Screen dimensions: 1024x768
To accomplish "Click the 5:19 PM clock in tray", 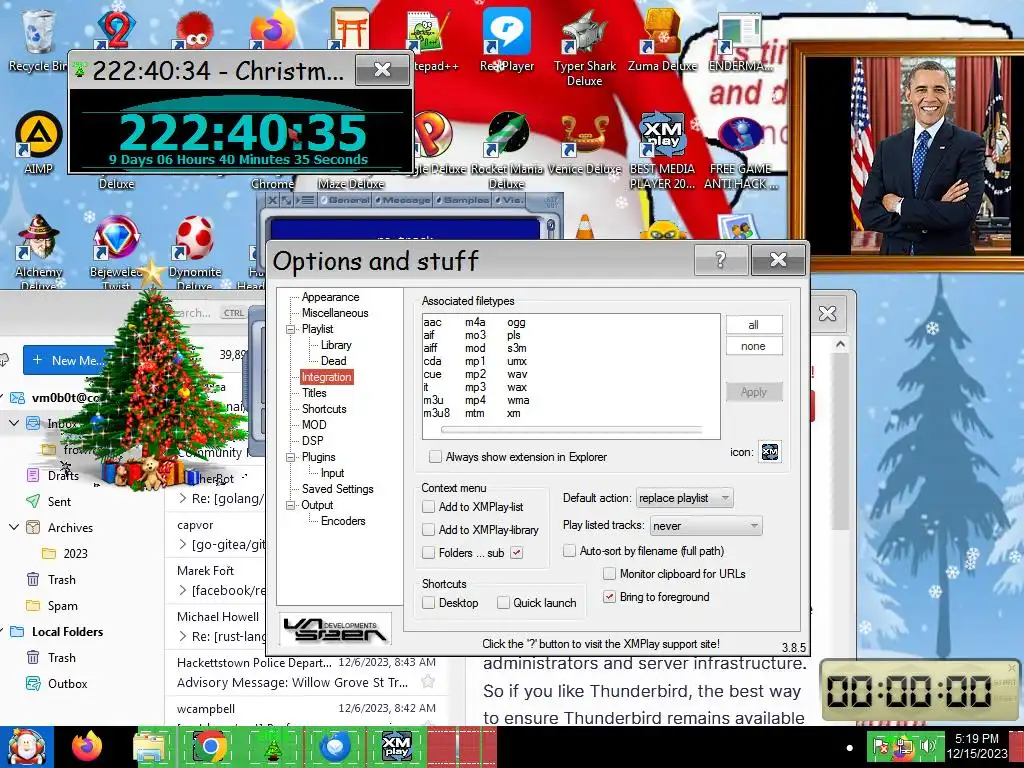I will point(976,739).
